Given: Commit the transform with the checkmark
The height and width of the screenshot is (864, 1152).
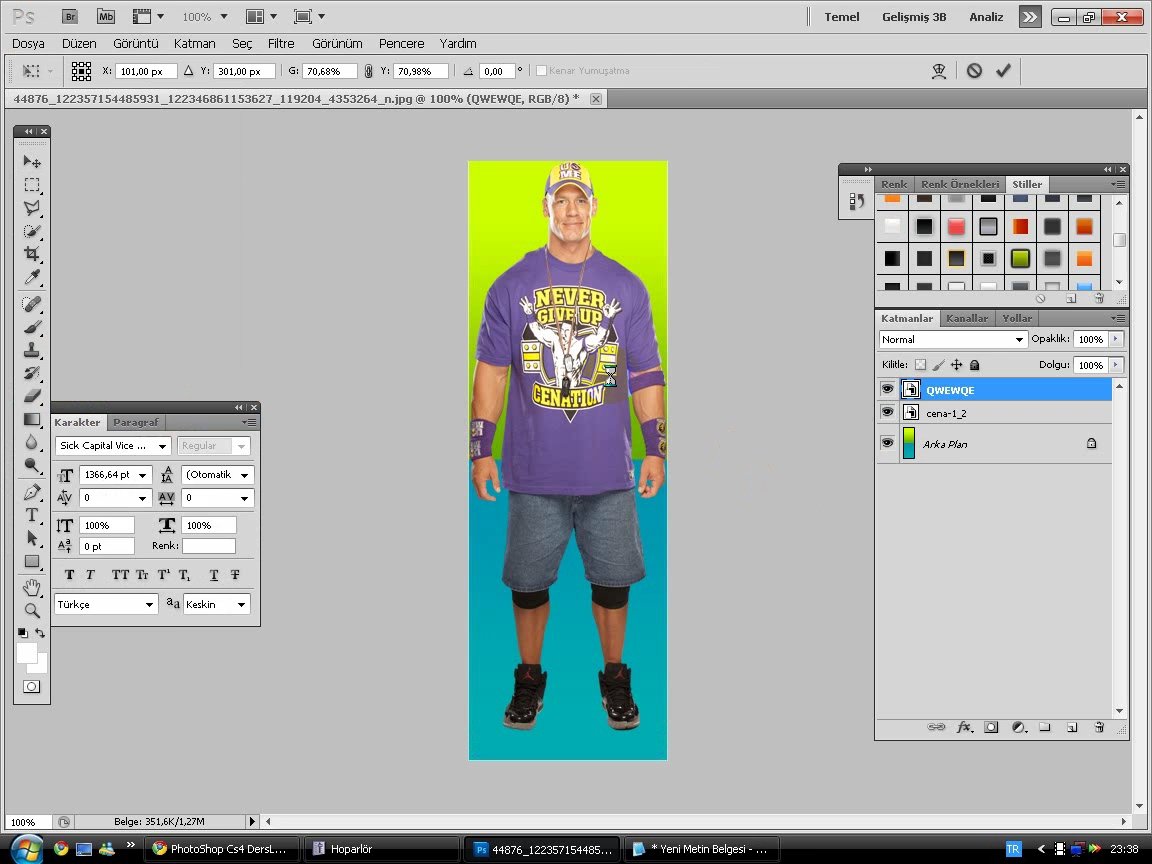Looking at the screenshot, I should pyautogui.click(x=1003, y=71).
